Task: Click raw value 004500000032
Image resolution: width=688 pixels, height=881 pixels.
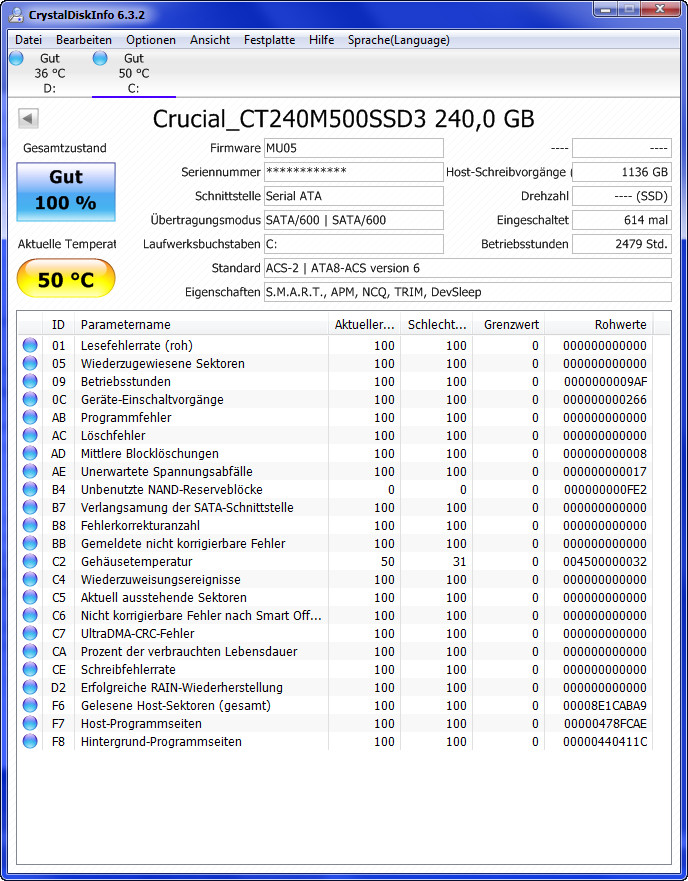Action: 605,561
